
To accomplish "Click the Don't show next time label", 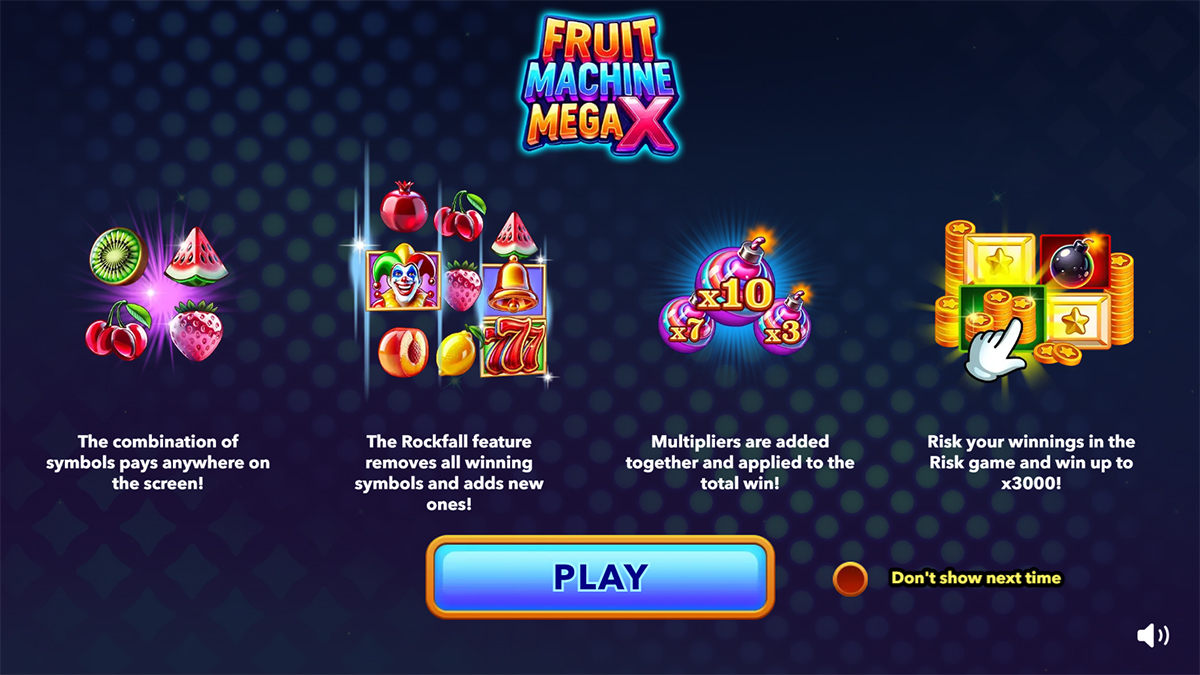I will tap(976, 578).
